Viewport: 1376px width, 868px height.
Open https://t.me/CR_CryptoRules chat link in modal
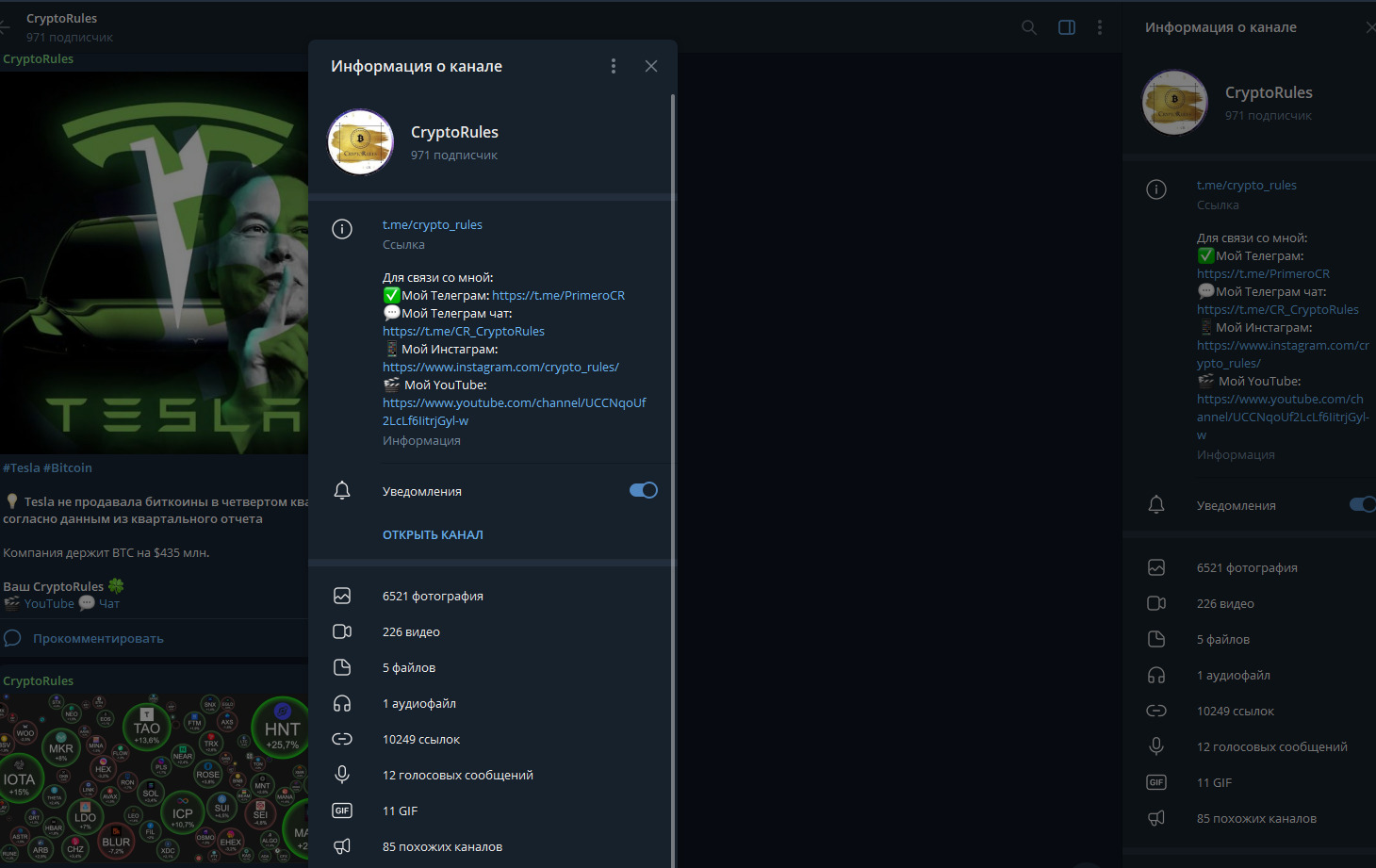(x=464, y=331)
